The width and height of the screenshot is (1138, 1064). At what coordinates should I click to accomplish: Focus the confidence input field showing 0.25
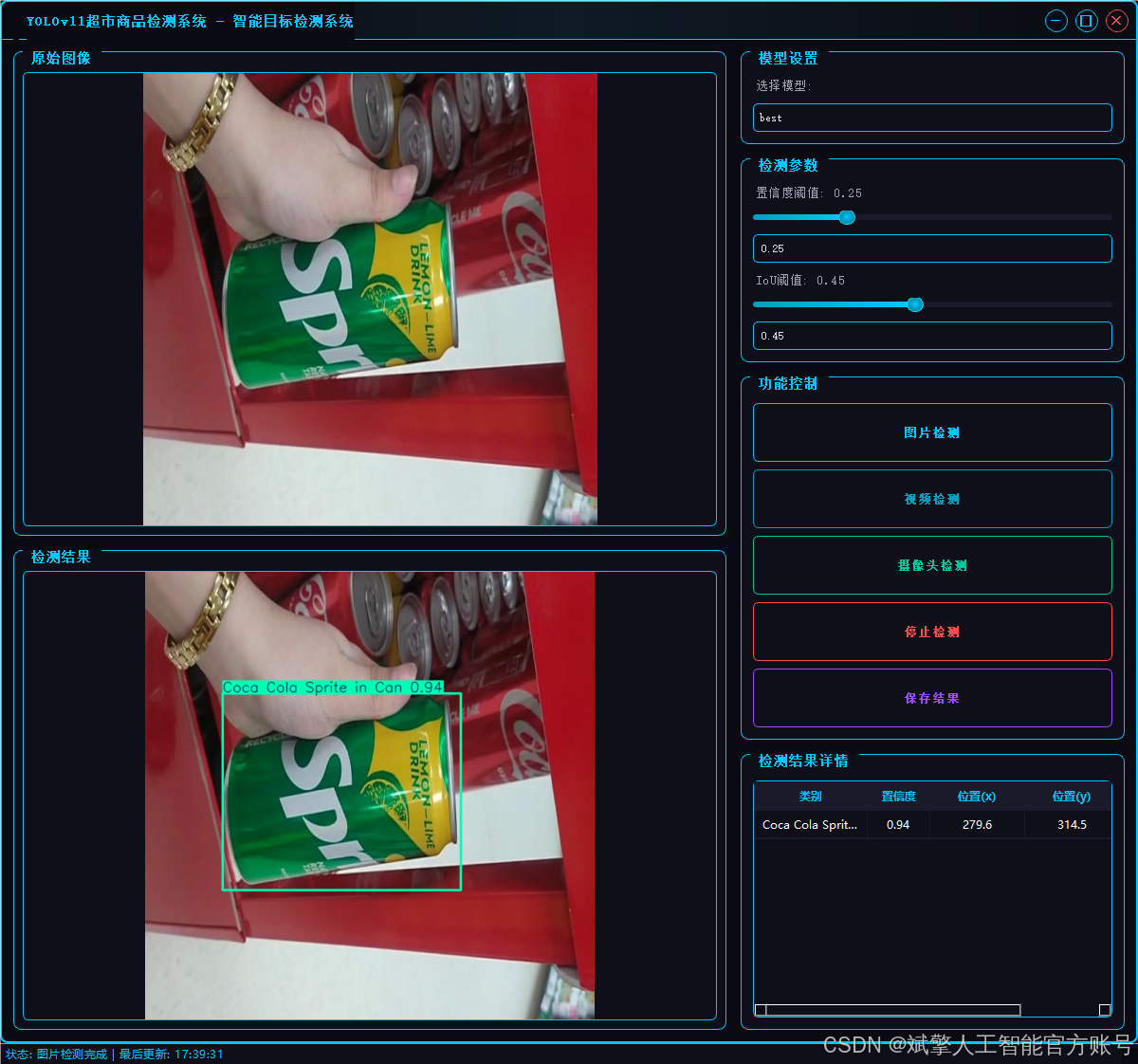932,248
